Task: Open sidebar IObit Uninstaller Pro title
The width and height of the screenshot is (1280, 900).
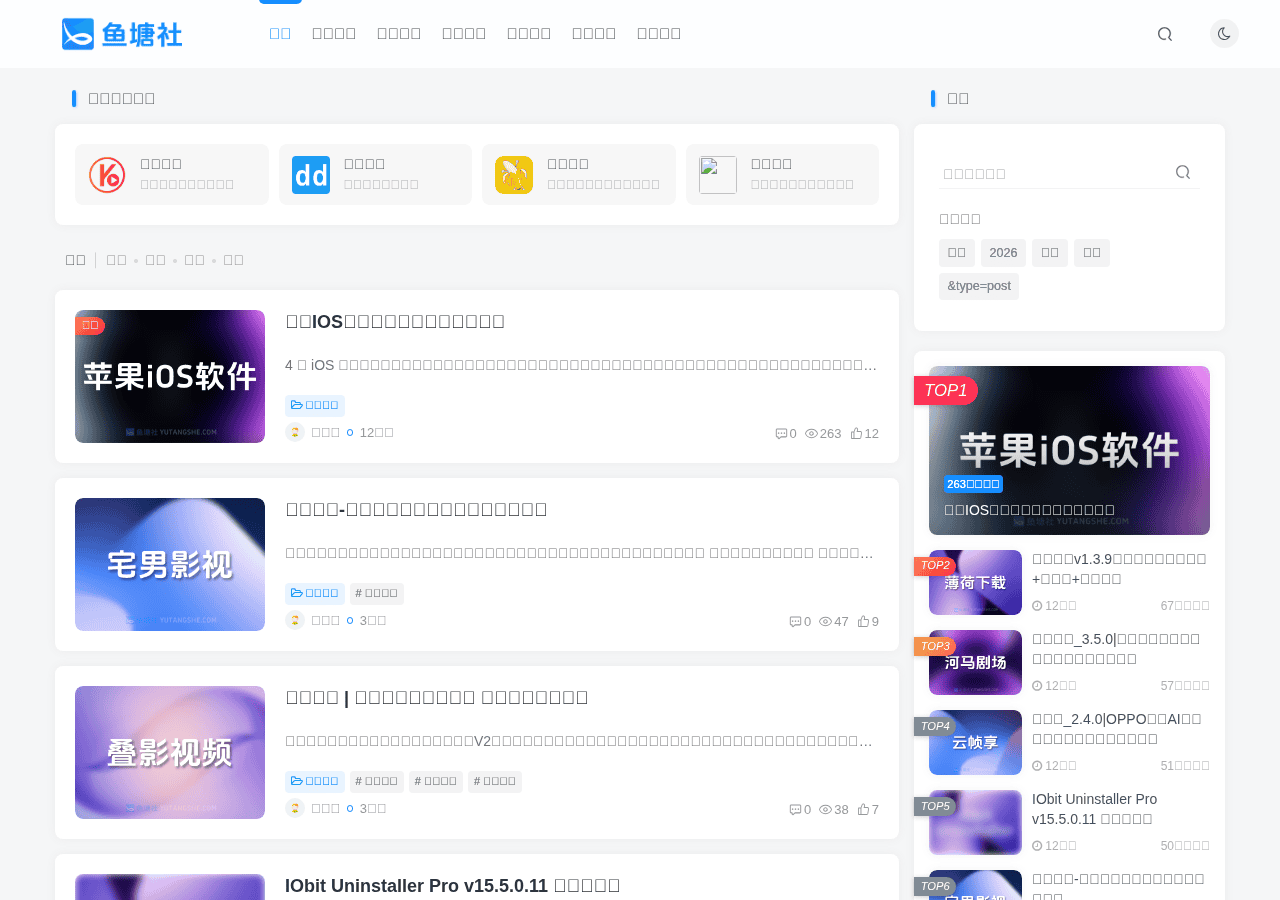Action: point(1095,809)
